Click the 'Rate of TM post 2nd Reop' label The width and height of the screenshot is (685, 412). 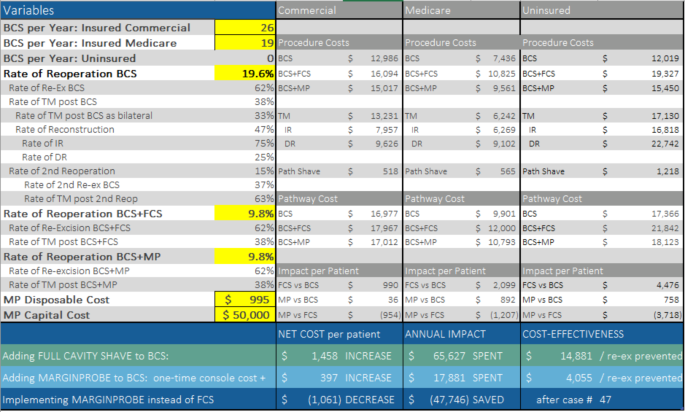click(81, 199)
